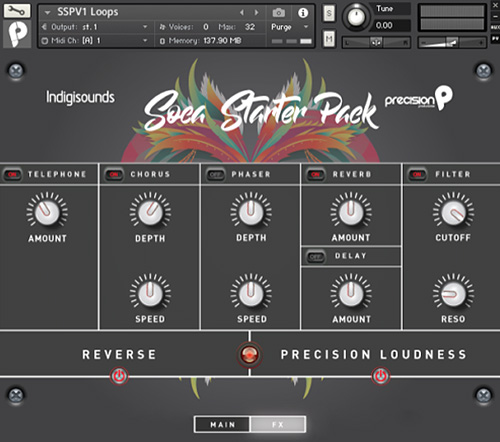Click the Telephone Amount knob
This screenshot has height=442, width=500.
click(x=47, y=213)
